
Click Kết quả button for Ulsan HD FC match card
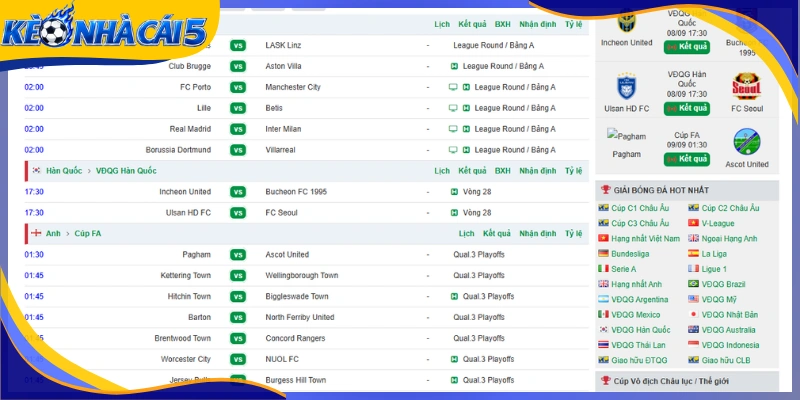point(687,108)
